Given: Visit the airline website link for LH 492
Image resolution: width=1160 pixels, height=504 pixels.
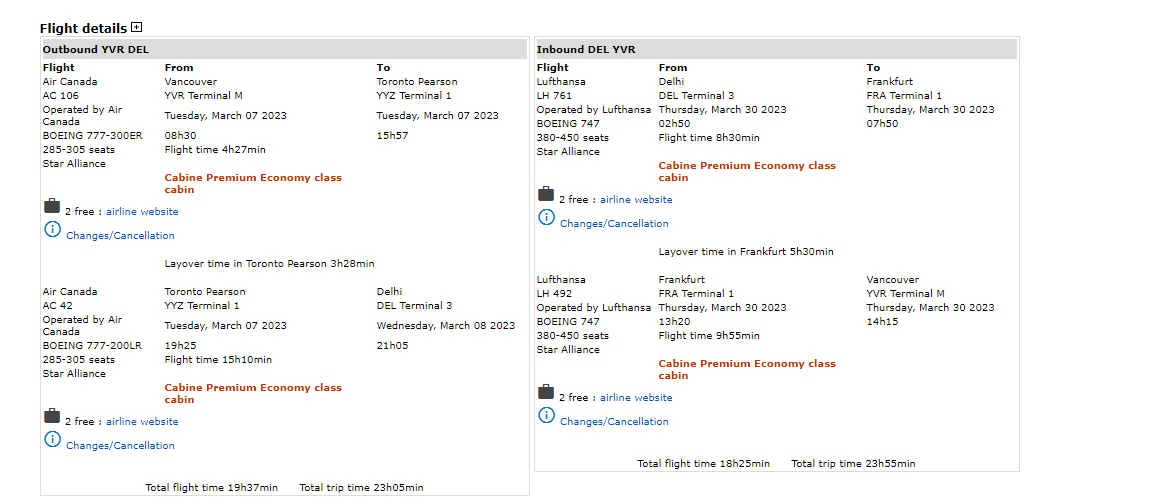Looking at the screenshot, I should [636, 398].
